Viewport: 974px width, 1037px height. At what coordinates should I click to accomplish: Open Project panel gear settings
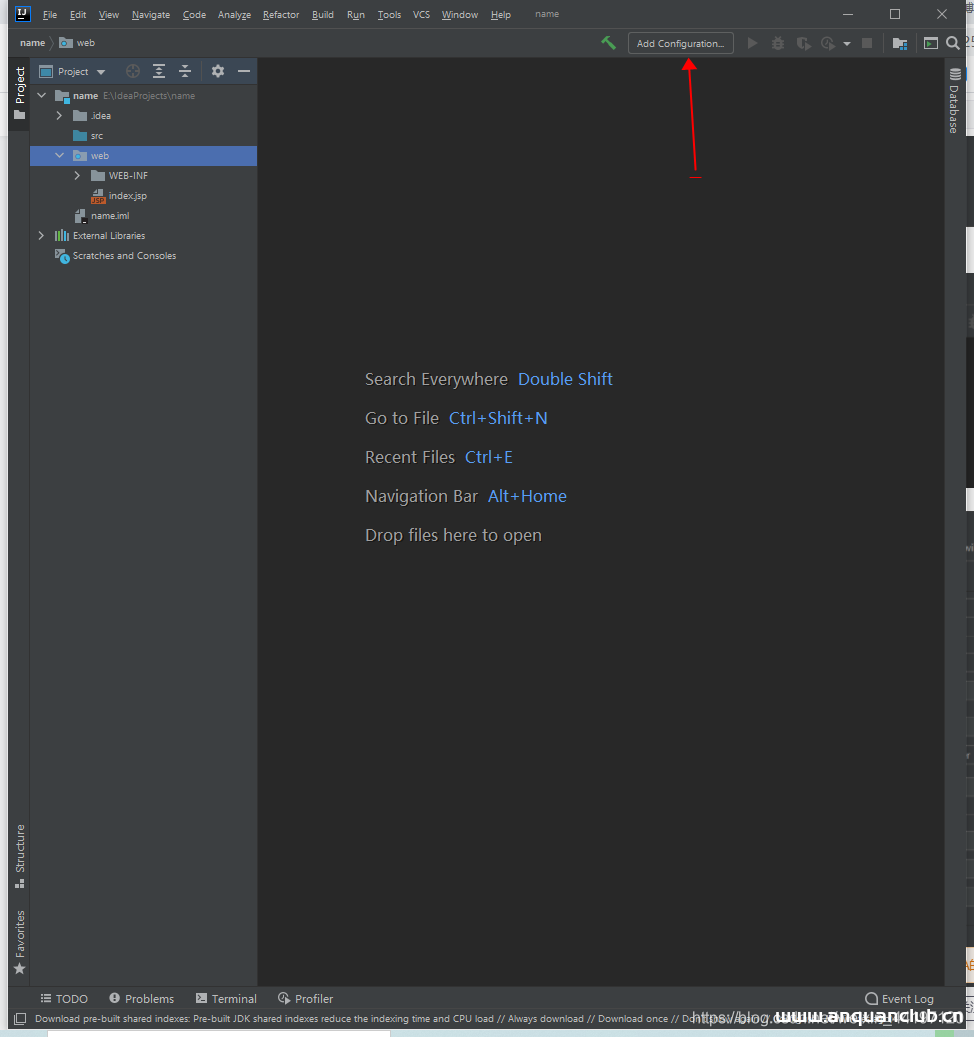point(218,71)
